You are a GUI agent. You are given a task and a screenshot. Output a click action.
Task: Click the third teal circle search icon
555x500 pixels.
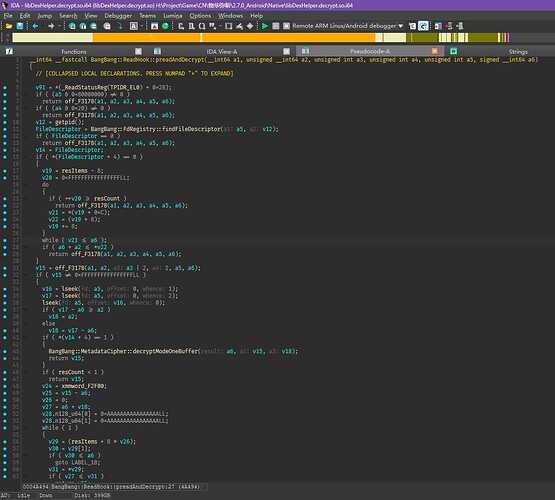click(93, 26)
